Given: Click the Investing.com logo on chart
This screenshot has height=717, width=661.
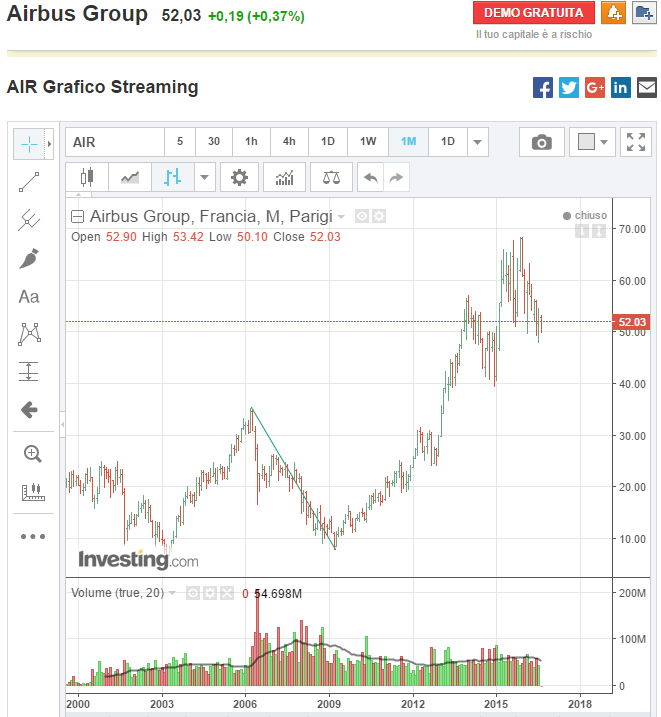Looking at the screenshot, I should [x=139, y=560].
